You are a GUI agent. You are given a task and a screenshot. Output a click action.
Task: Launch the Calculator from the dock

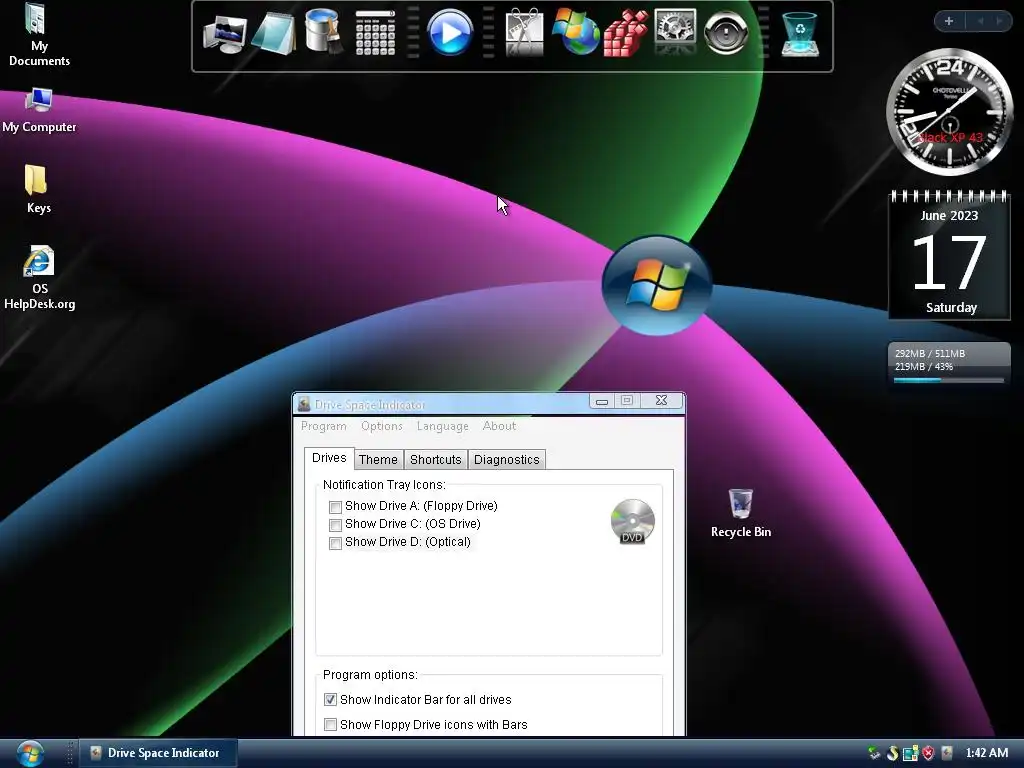pyautogui.click(x=375, y=33)
